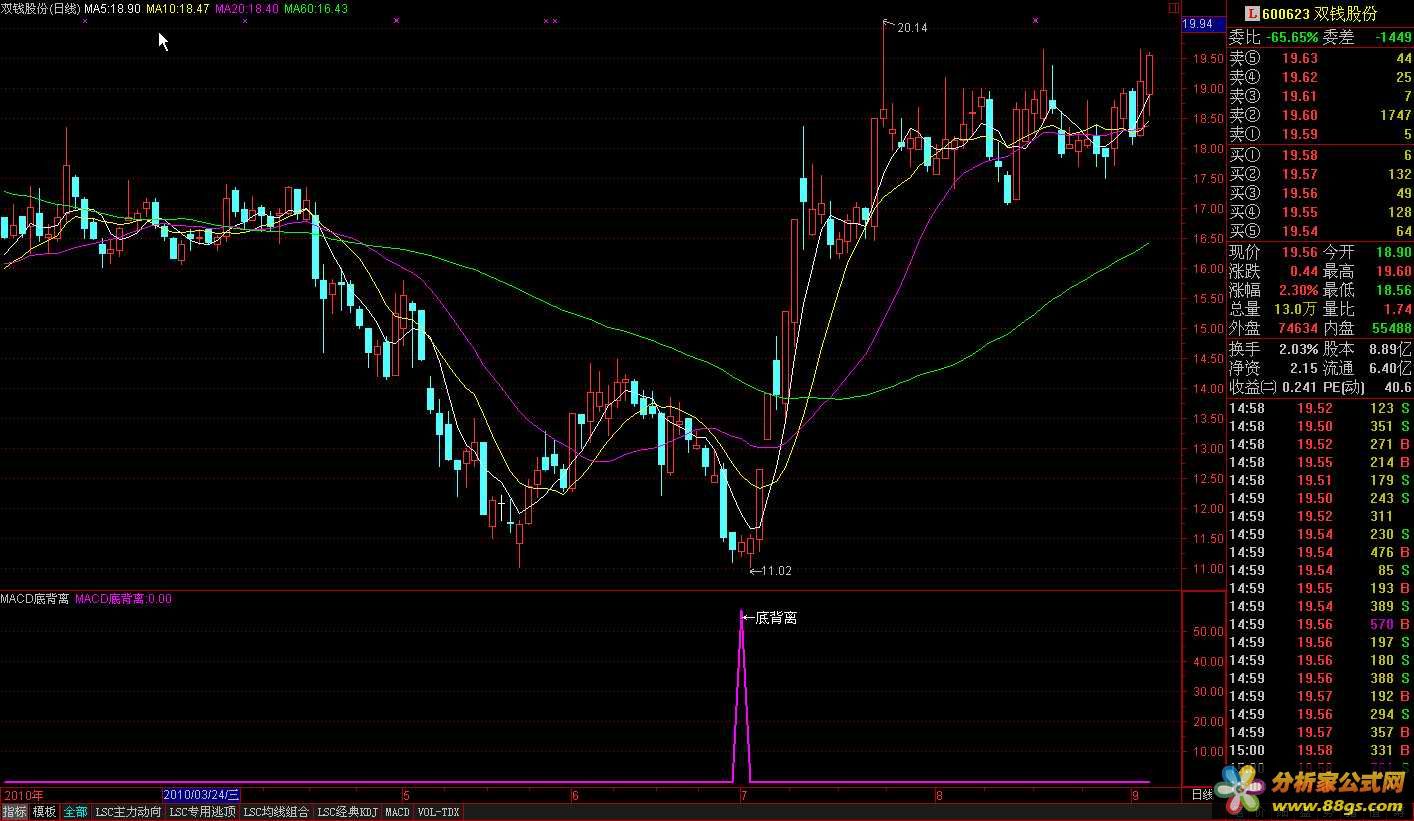
Task: Click the 日线 period button
Action: tap(1202, 795)
